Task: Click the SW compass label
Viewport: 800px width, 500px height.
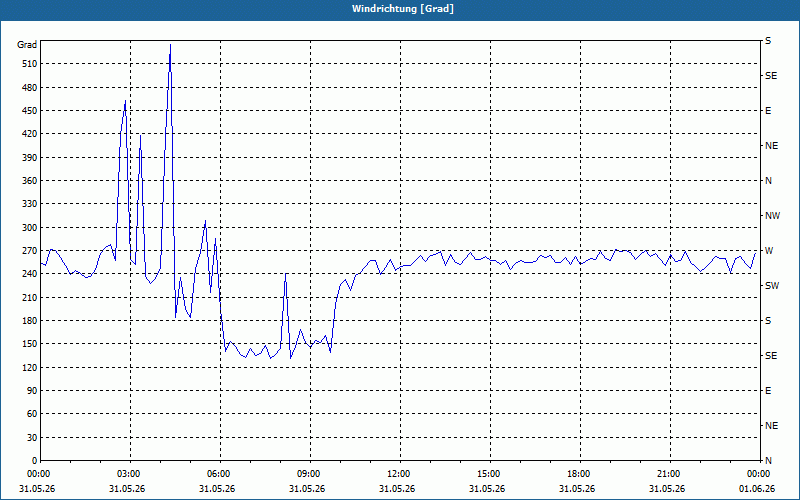Action: [x=772, y=286]
